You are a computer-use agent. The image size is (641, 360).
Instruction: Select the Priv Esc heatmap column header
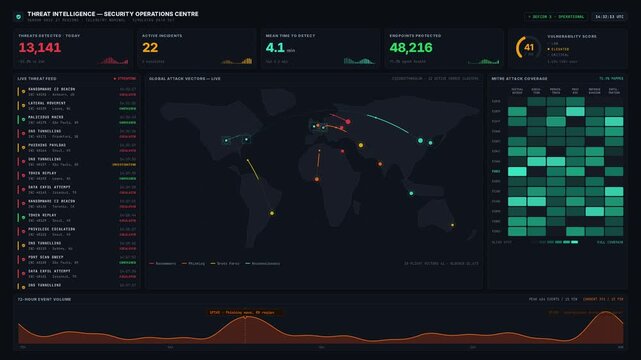click(x=575, y=91)
